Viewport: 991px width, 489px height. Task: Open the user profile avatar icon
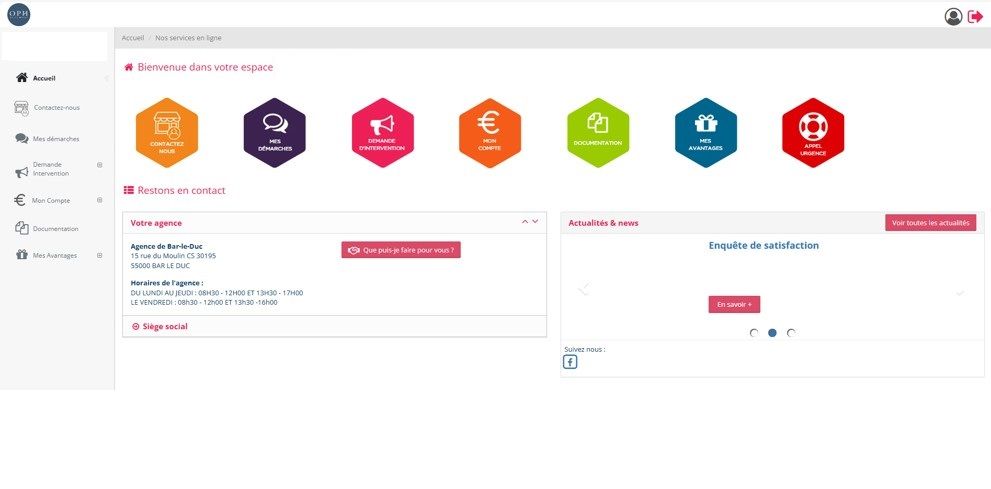click(x=953, y=16)
